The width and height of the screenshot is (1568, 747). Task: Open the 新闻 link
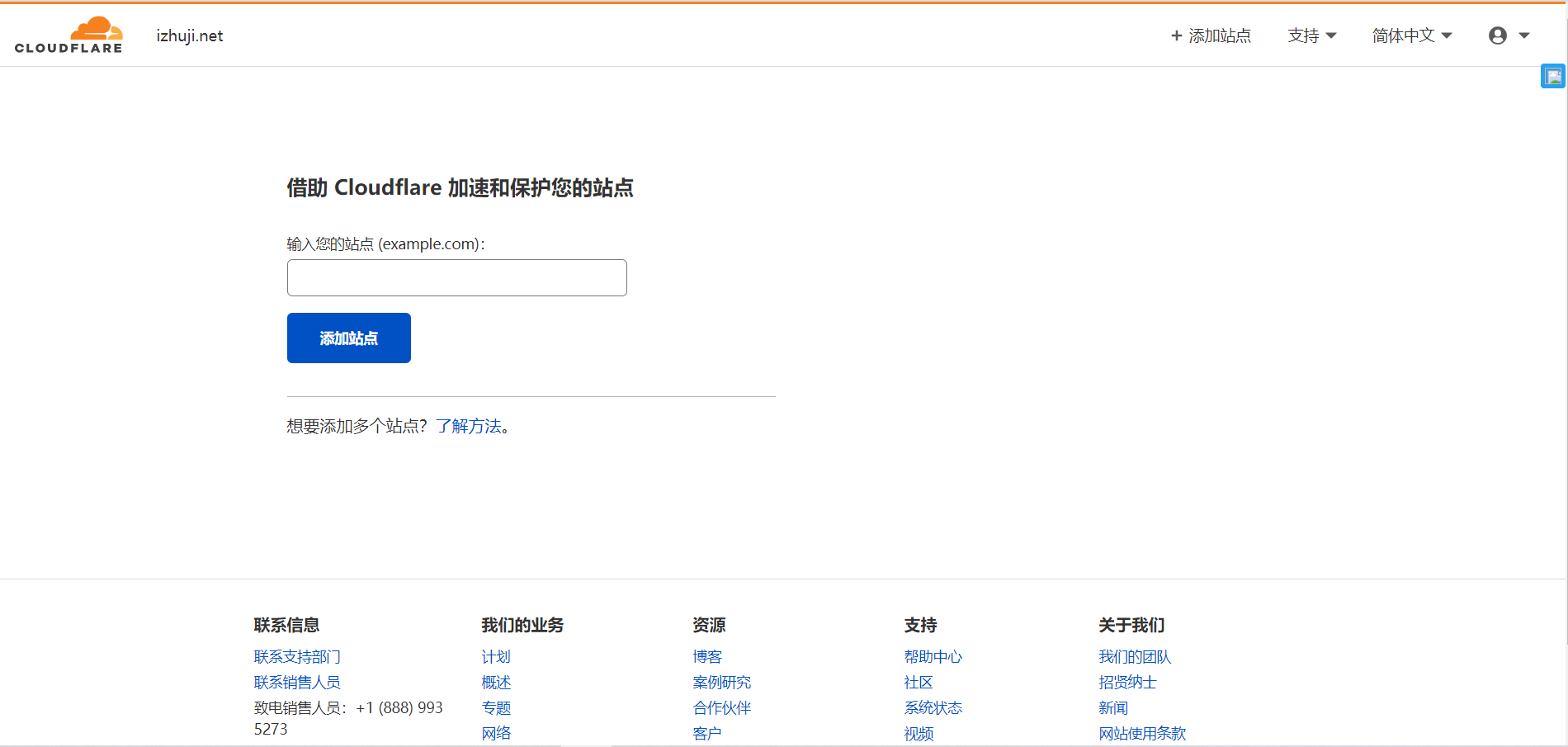[1113, 708]
